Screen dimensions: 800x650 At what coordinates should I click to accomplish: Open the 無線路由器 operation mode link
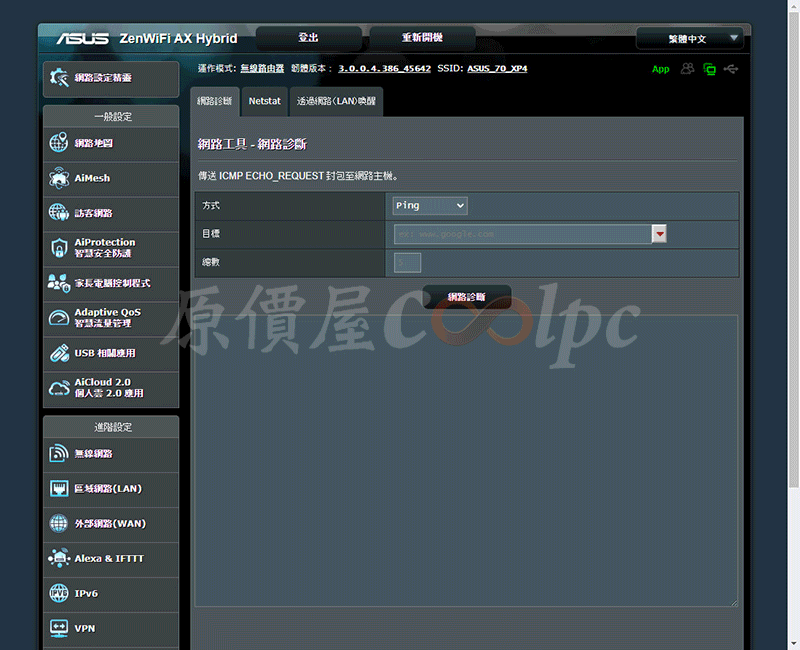click(262, 68)
